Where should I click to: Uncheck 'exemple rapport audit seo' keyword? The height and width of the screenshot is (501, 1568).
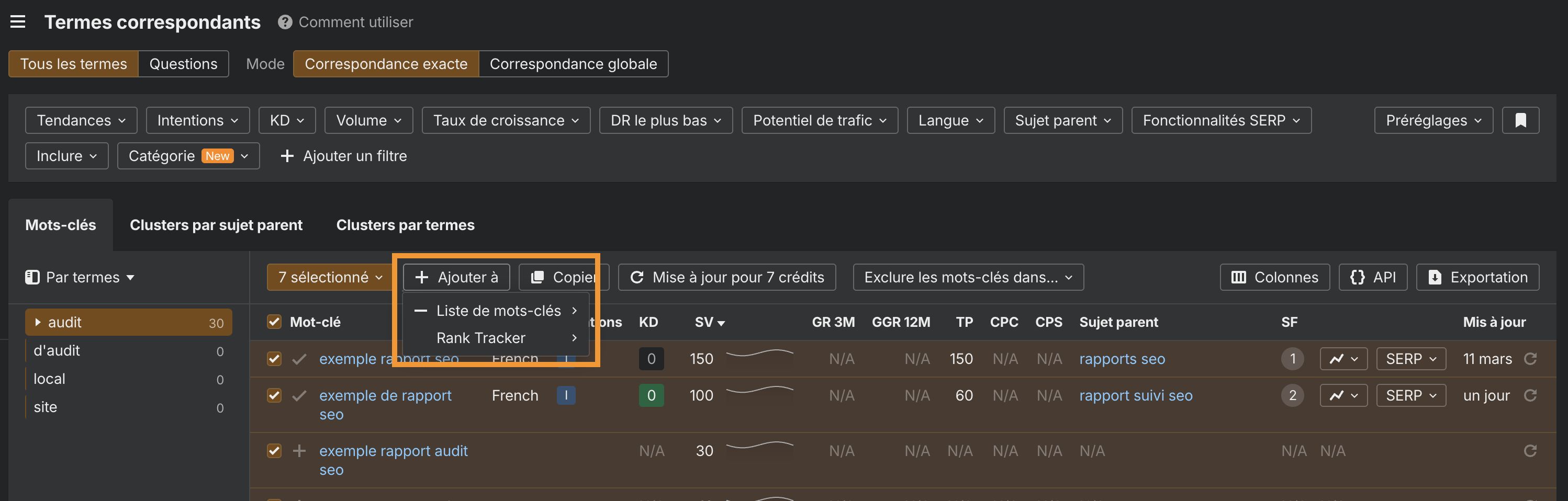274,451
